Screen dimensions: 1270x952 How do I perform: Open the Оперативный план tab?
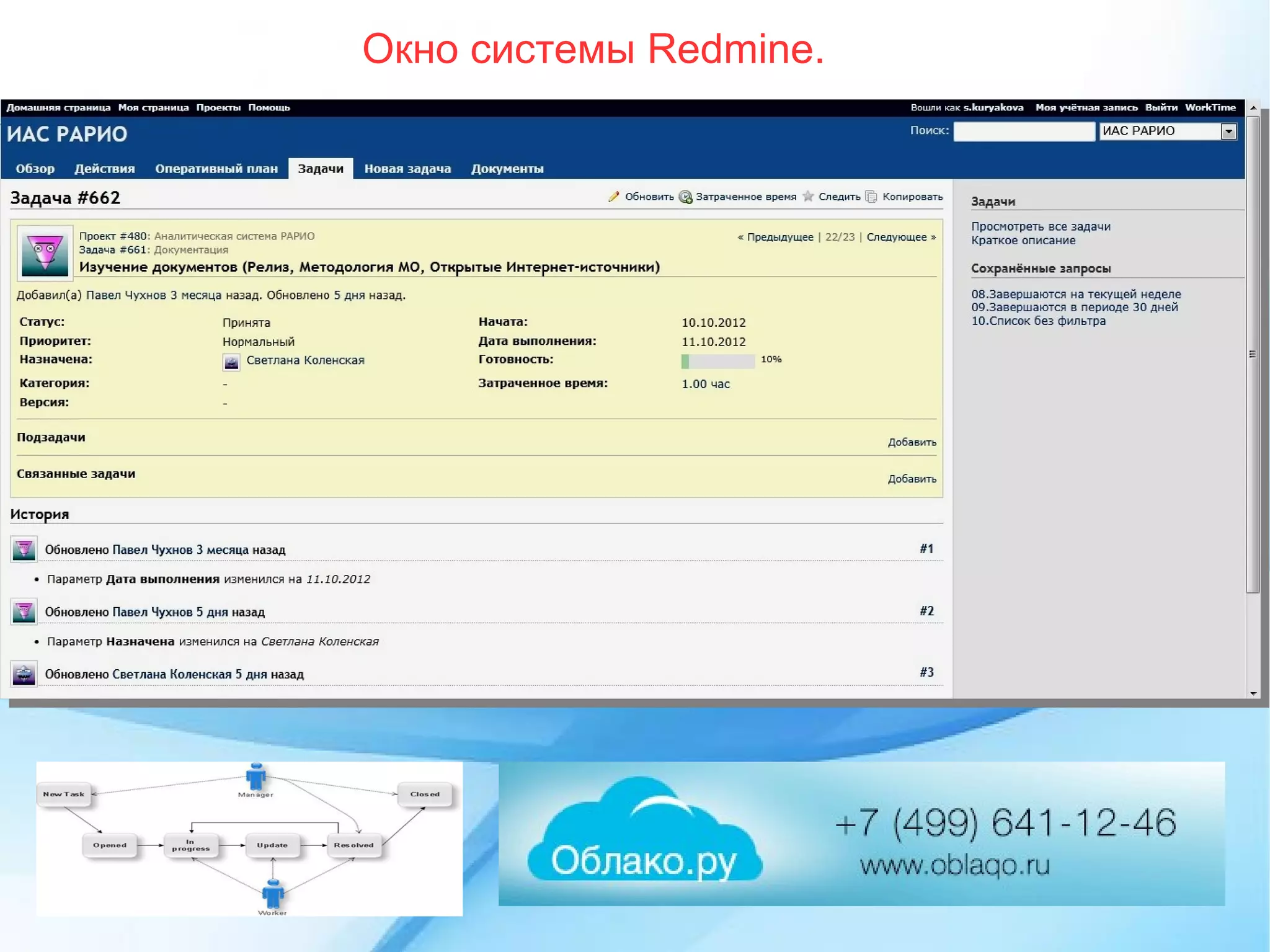coord(216,169)
